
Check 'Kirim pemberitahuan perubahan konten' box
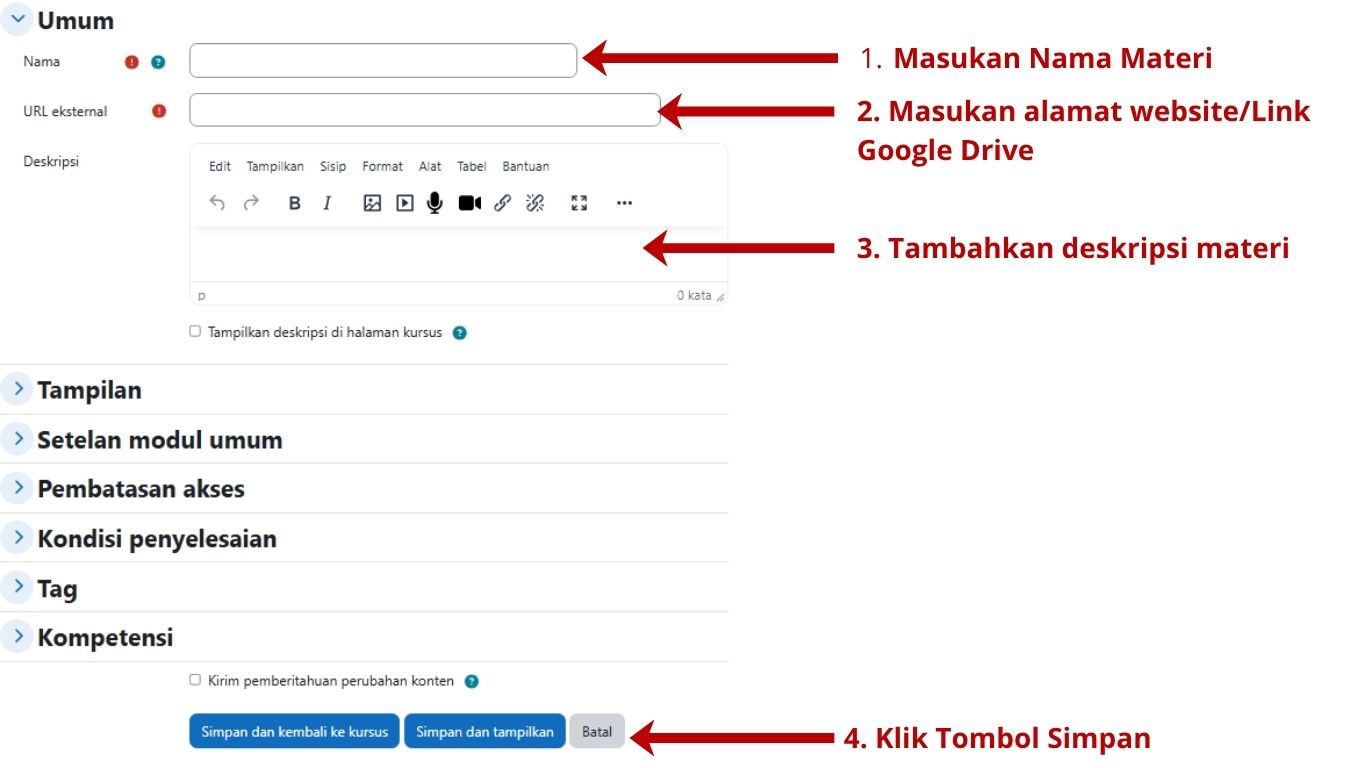coord(195,680)
